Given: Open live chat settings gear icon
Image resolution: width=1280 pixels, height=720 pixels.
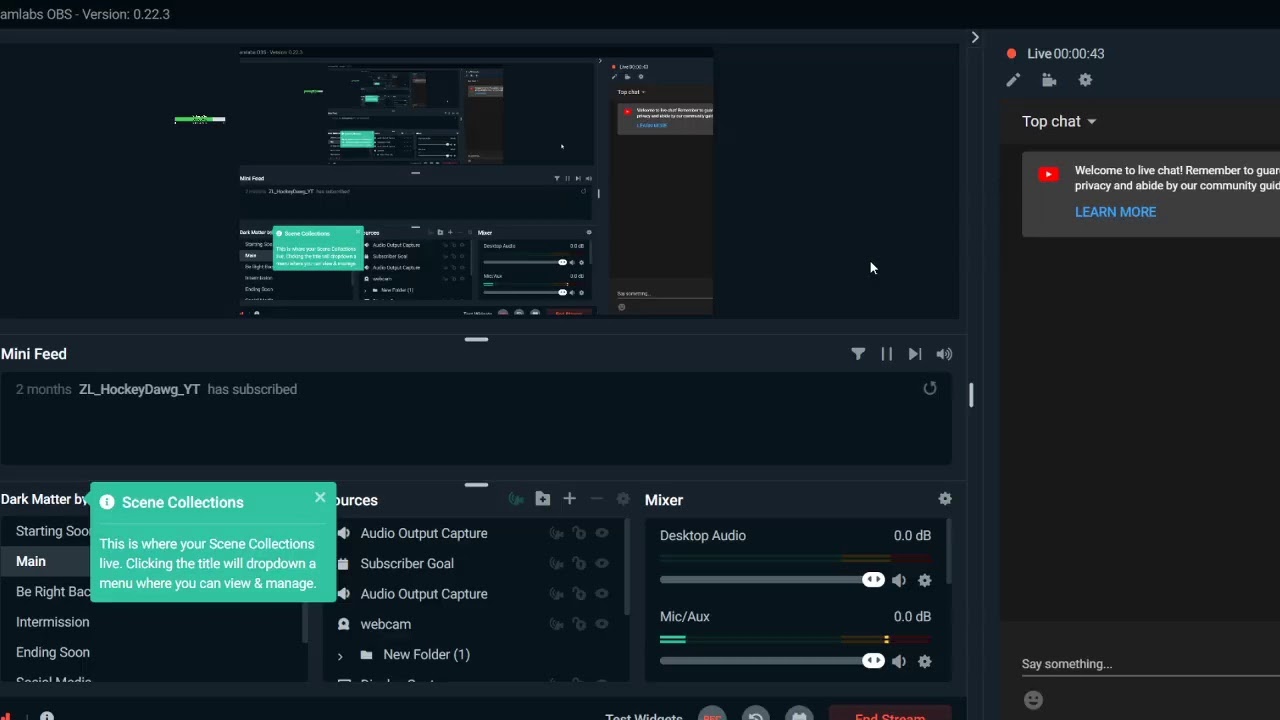Looking at the screenshot, I should coord(1085,80).
